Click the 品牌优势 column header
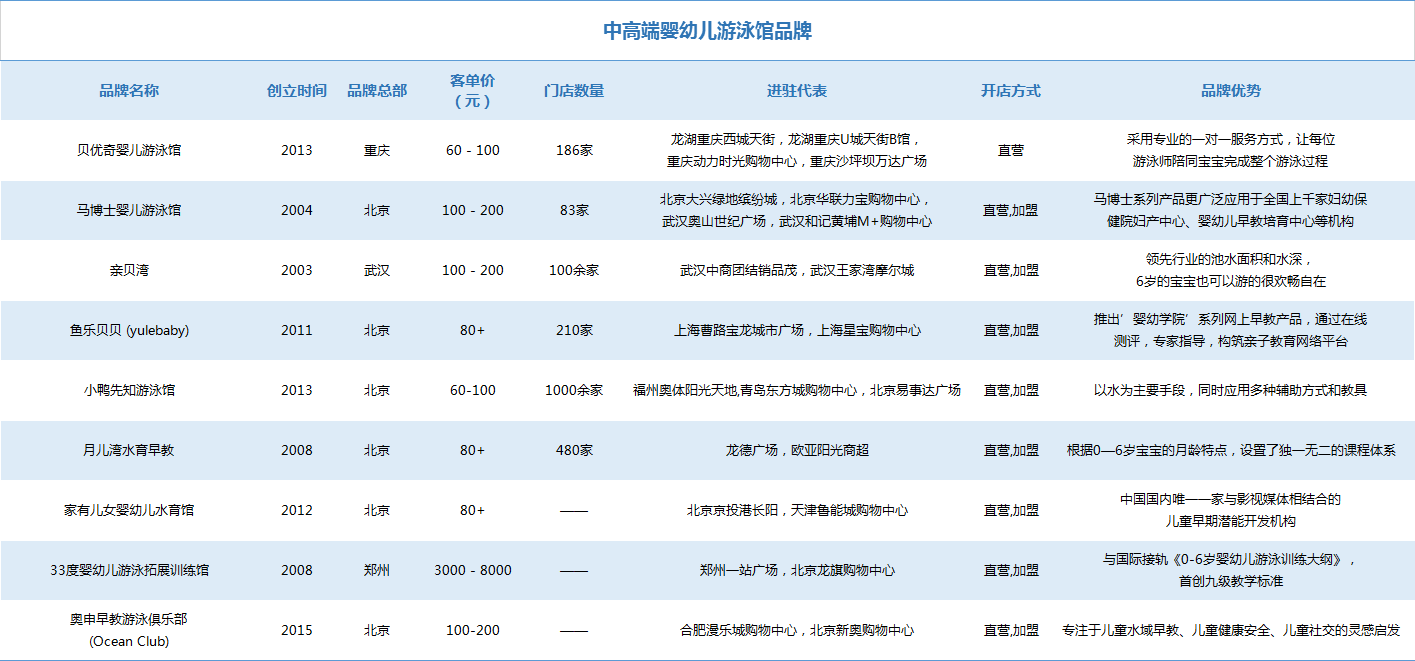 (1231, 91)
